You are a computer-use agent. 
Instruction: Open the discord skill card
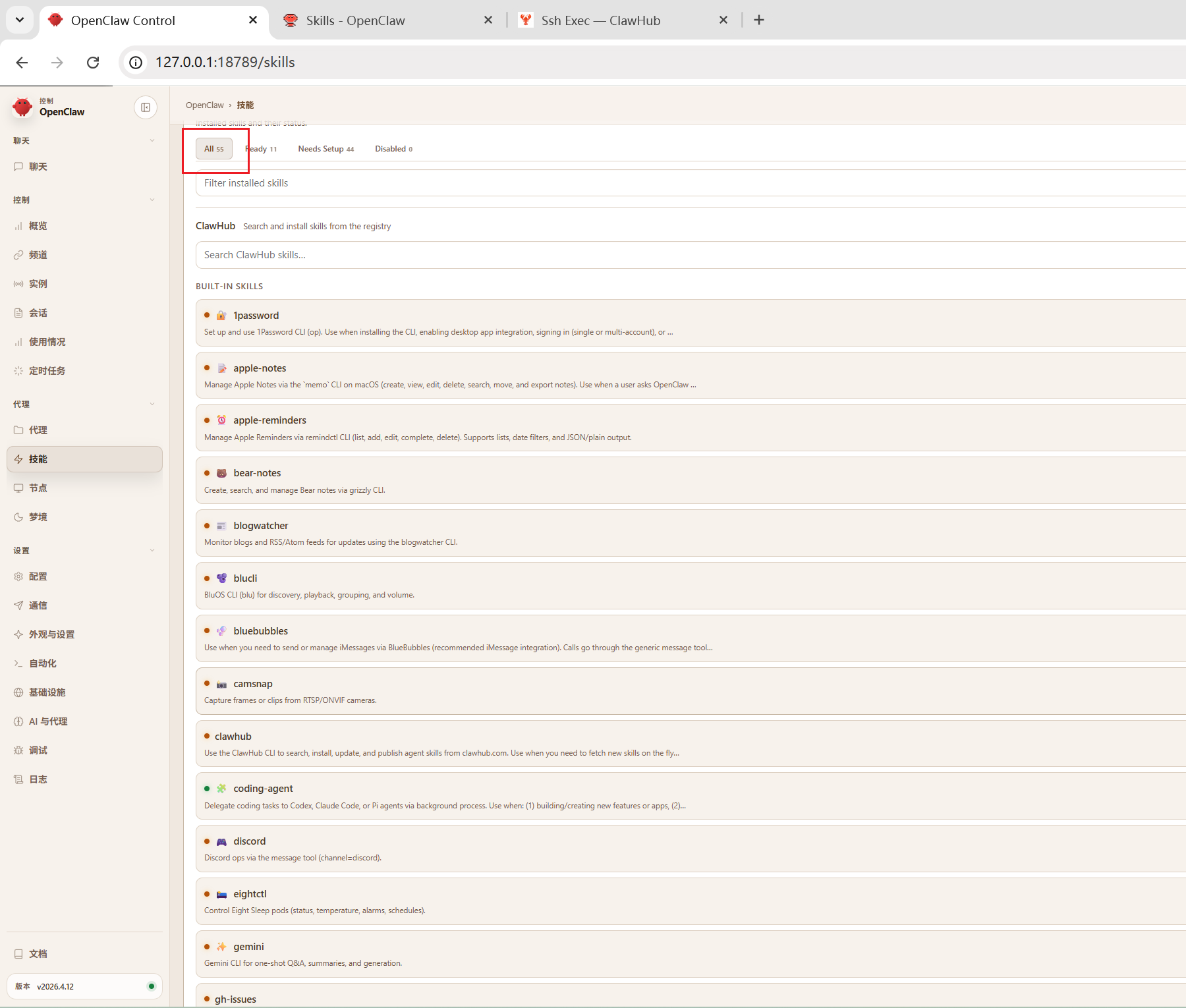tap(691, 849)
